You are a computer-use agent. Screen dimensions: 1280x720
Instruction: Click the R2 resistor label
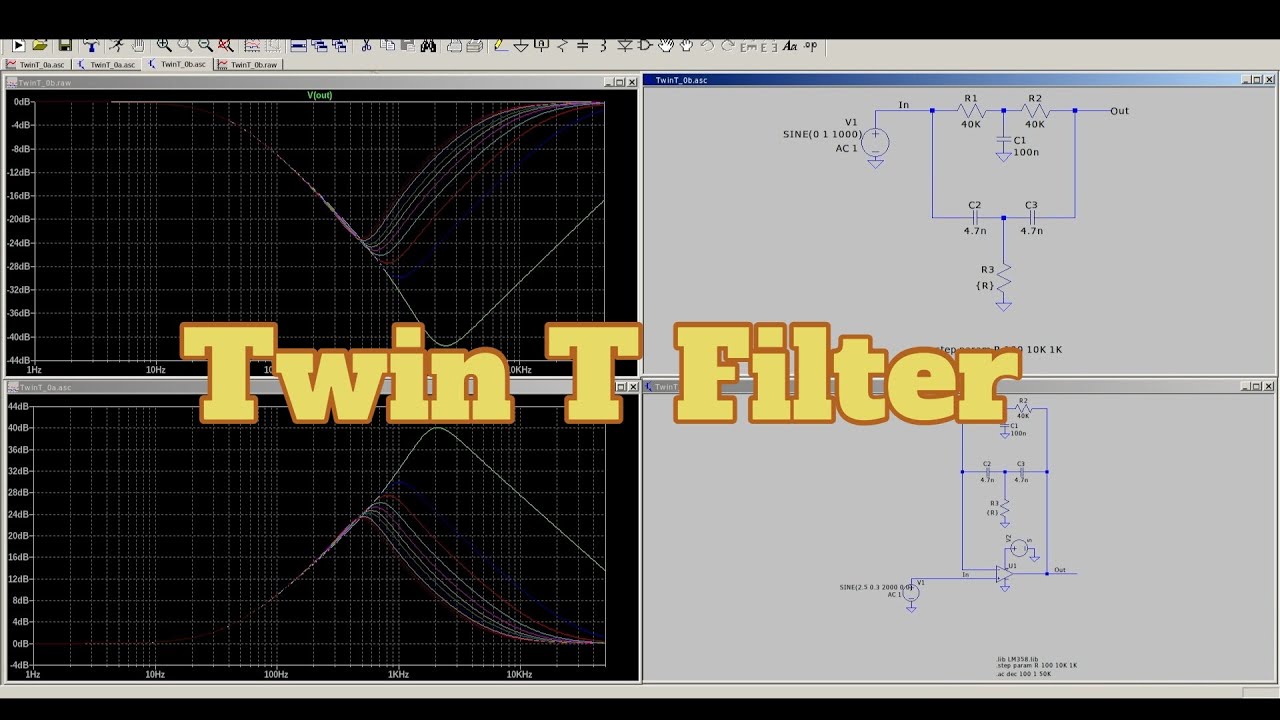coord(1035,99)
